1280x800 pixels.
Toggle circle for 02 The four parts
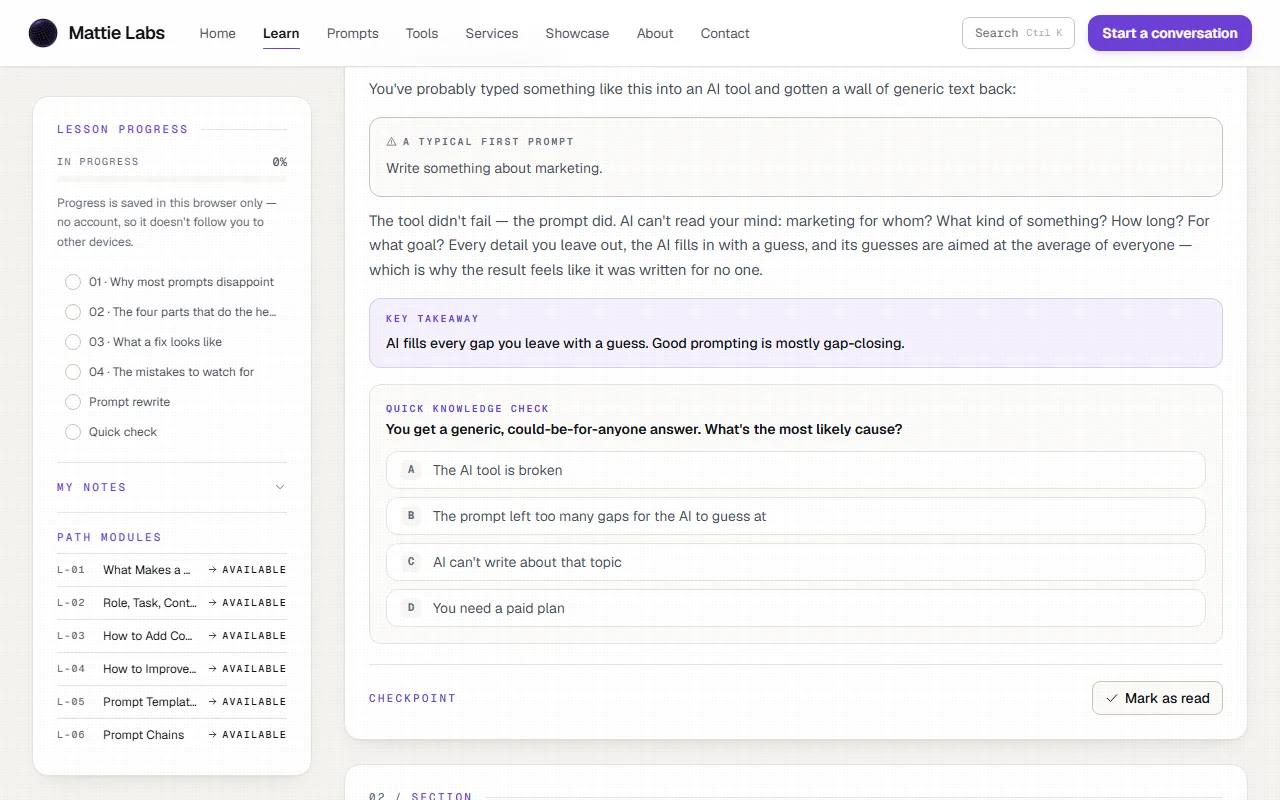tap(73, 312)
